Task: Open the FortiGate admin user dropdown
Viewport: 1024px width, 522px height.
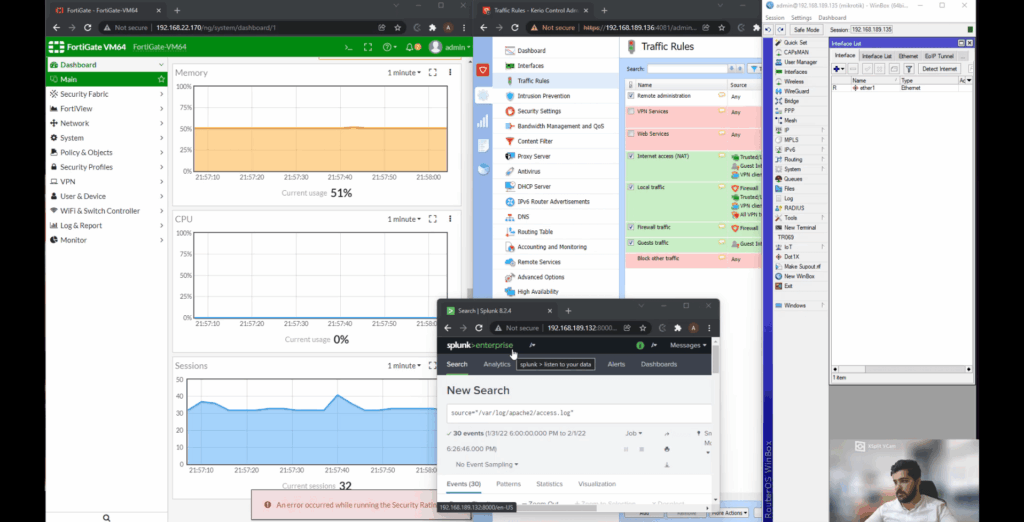Action: pos(449,47)
